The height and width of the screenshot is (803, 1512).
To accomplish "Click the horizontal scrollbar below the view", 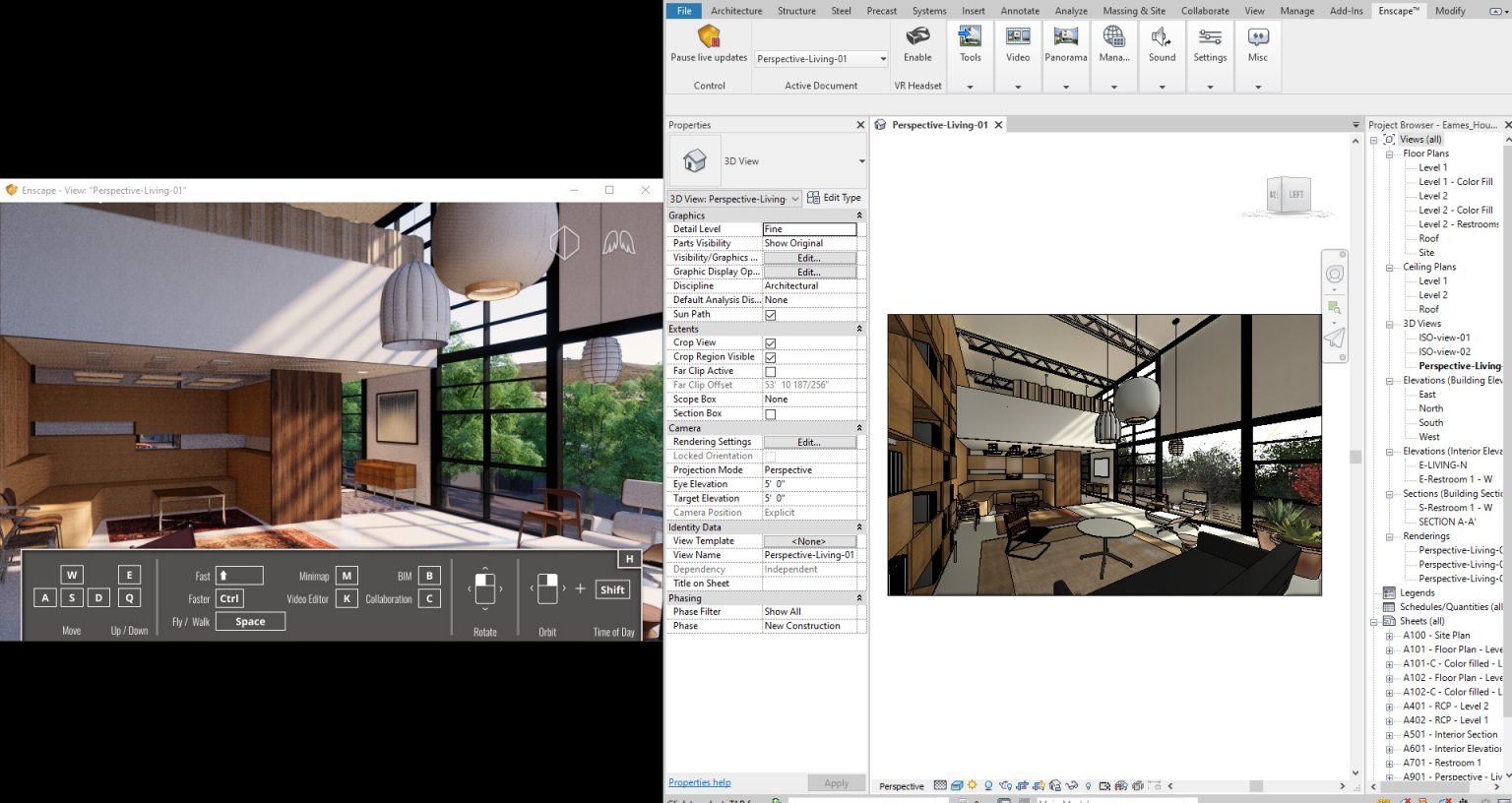I will click(x=1256, y=786).
